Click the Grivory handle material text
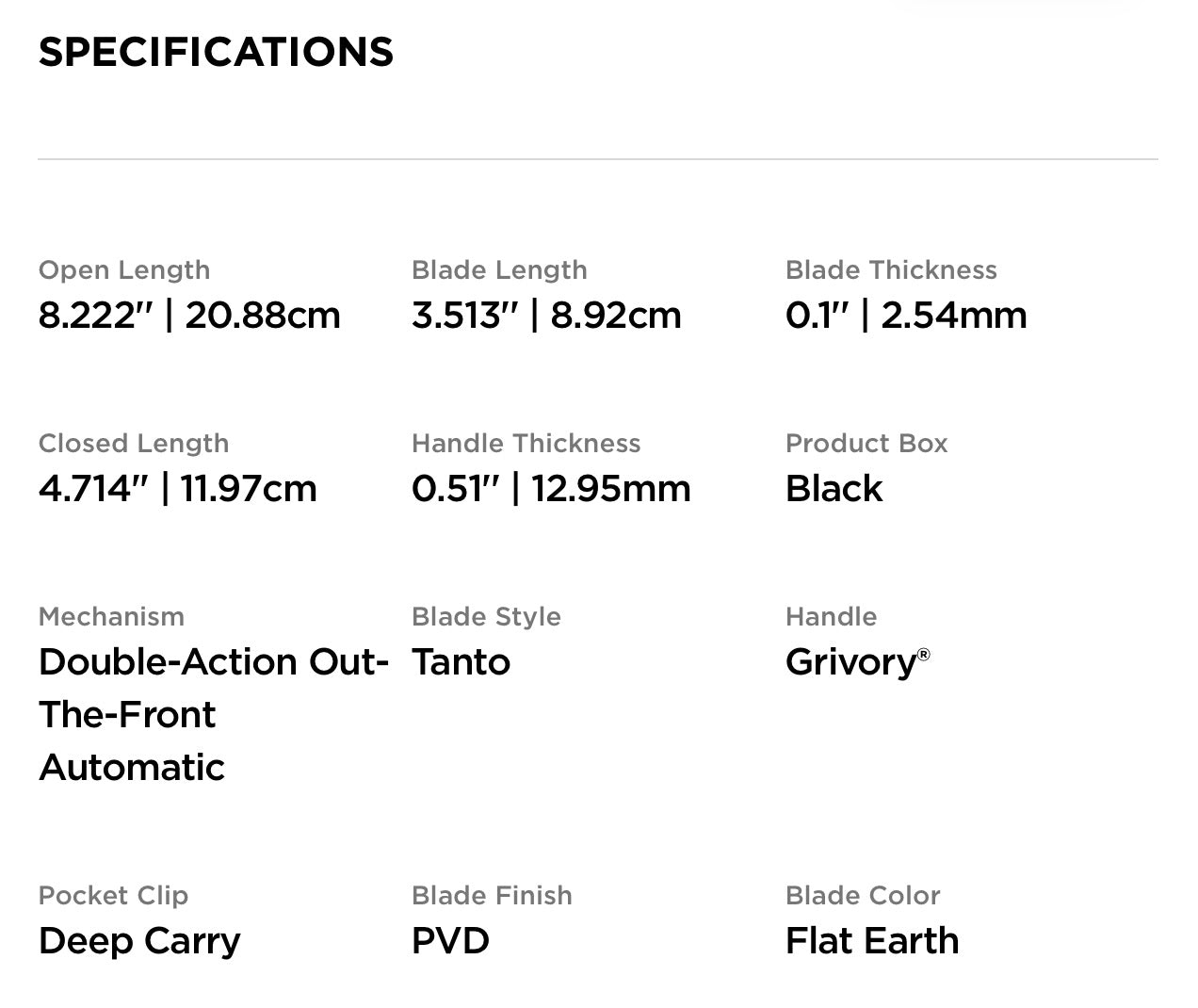Image resolution: width=1198 pixels, height=1008 pixels. click(x=851, y=662)
